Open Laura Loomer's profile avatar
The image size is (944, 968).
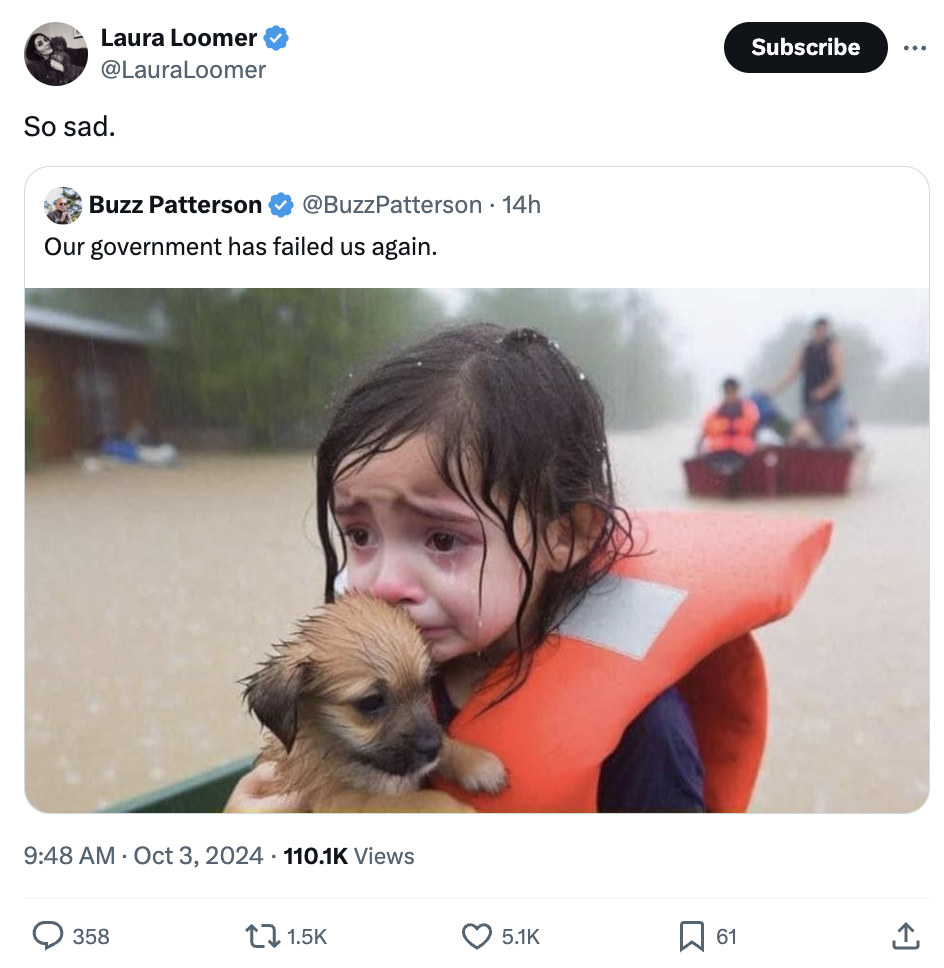click(x=56, y=54)
